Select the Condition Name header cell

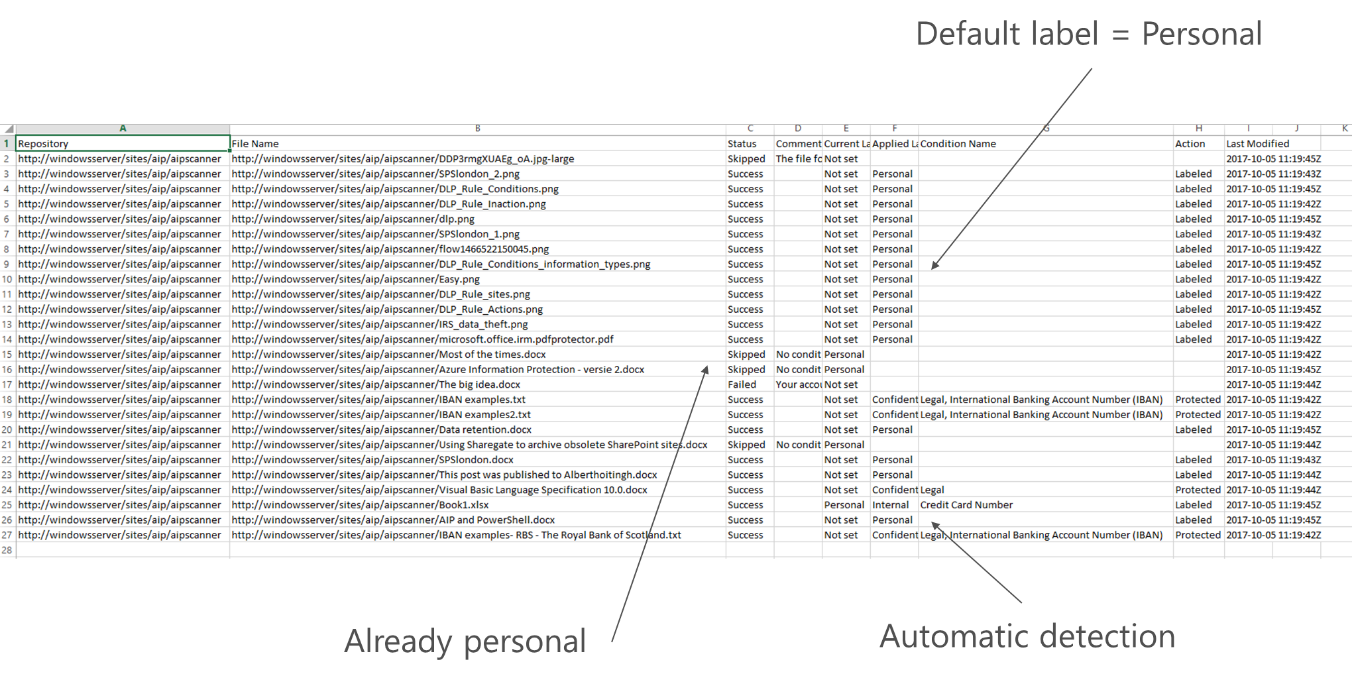click(1045, 144)
